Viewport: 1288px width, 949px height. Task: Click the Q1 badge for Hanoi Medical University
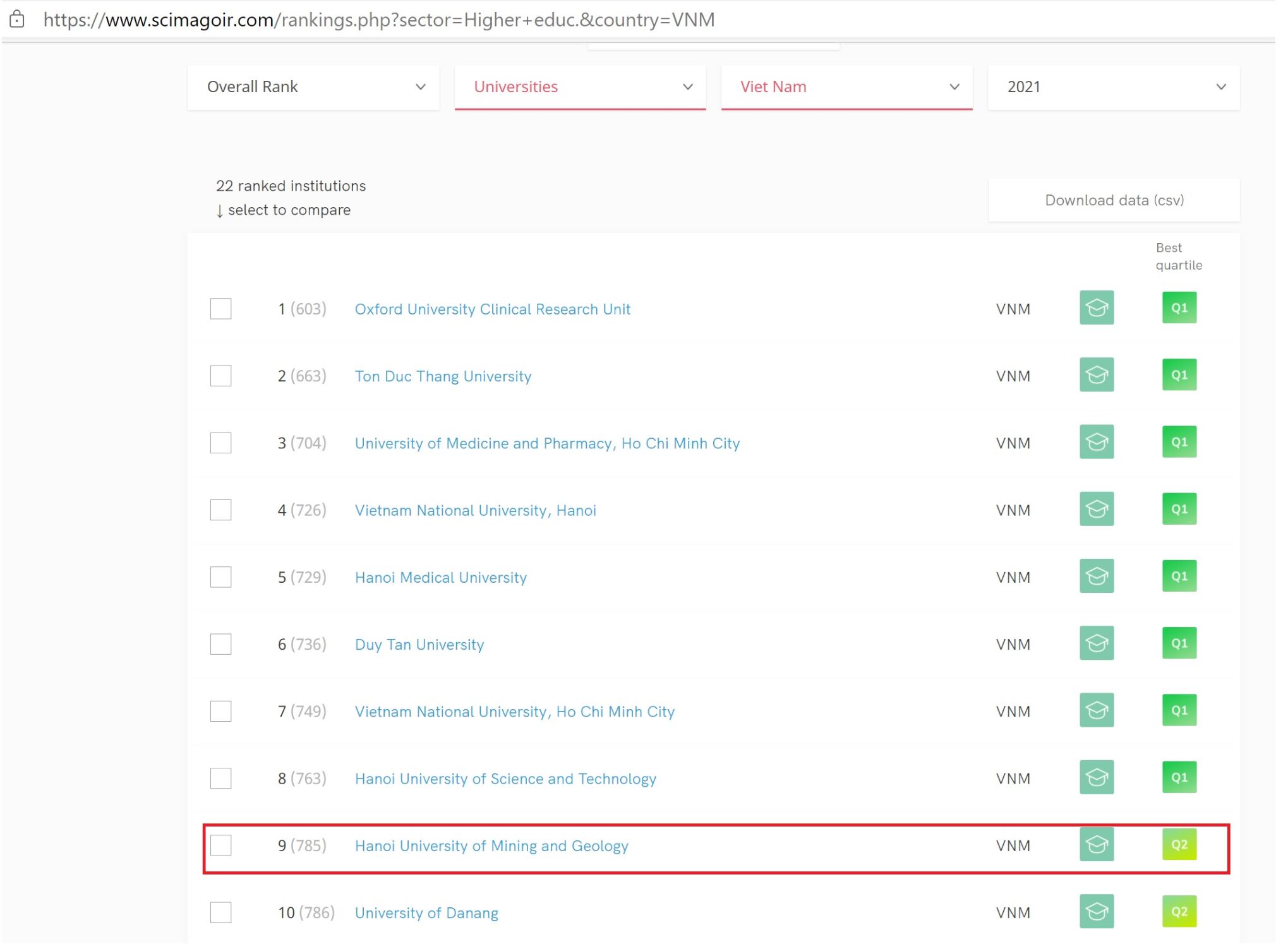pyautogui.click(x=1179, y=576)
